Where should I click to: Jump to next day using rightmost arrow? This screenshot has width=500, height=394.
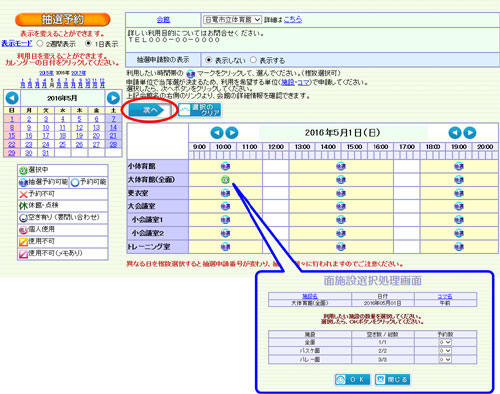tap(470, 133)
